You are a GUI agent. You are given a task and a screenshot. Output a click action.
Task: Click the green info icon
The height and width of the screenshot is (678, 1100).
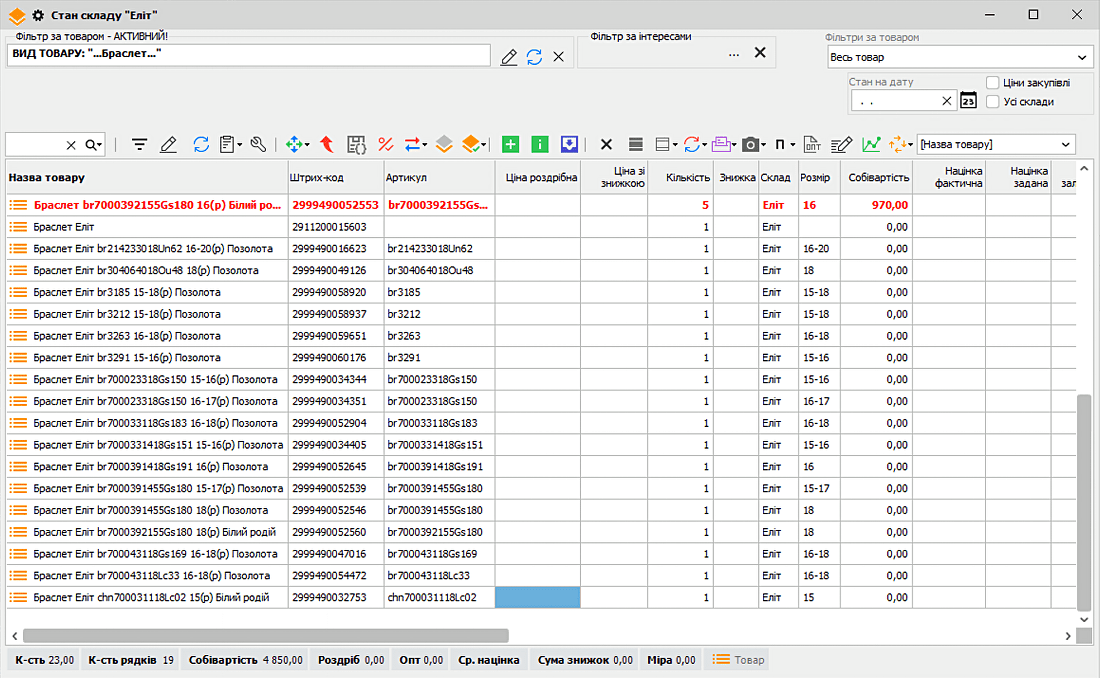click(x=540, y=145)
